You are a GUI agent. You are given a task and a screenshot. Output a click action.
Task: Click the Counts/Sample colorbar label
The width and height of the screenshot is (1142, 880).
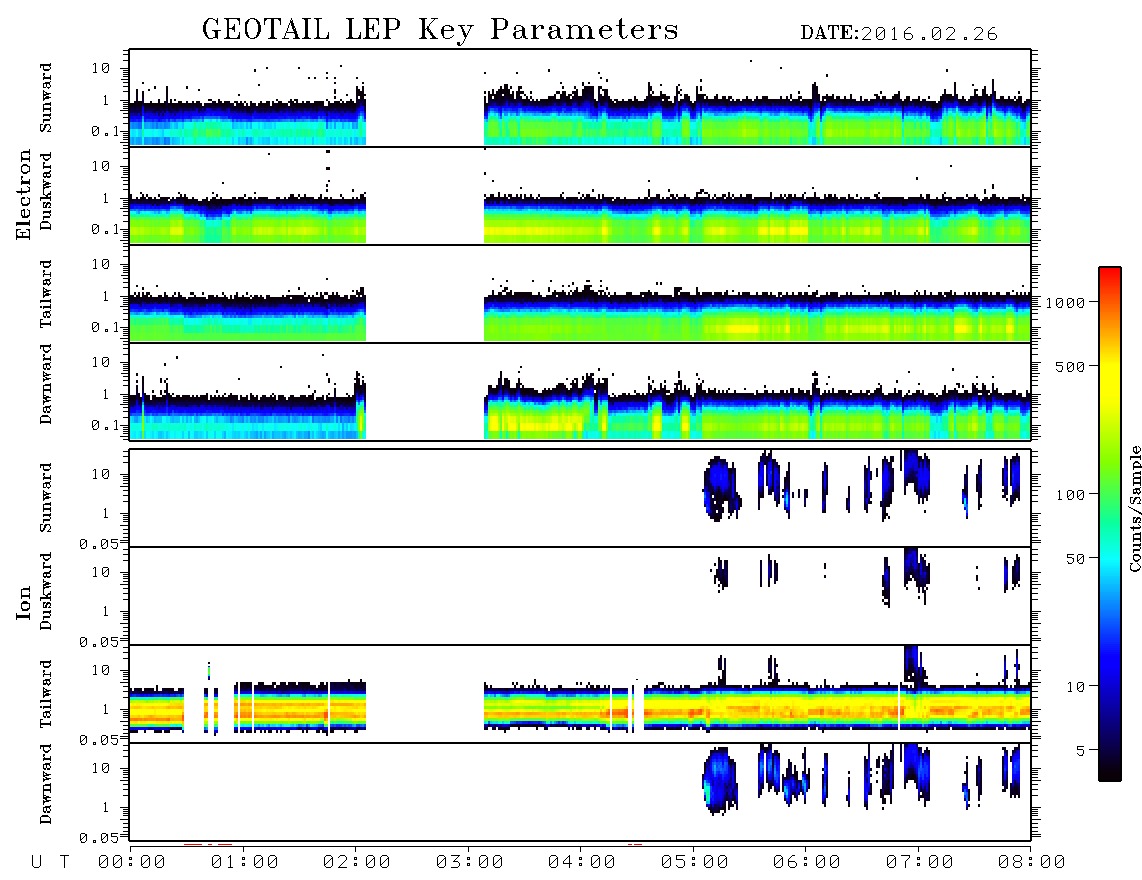coord(1134,508)
